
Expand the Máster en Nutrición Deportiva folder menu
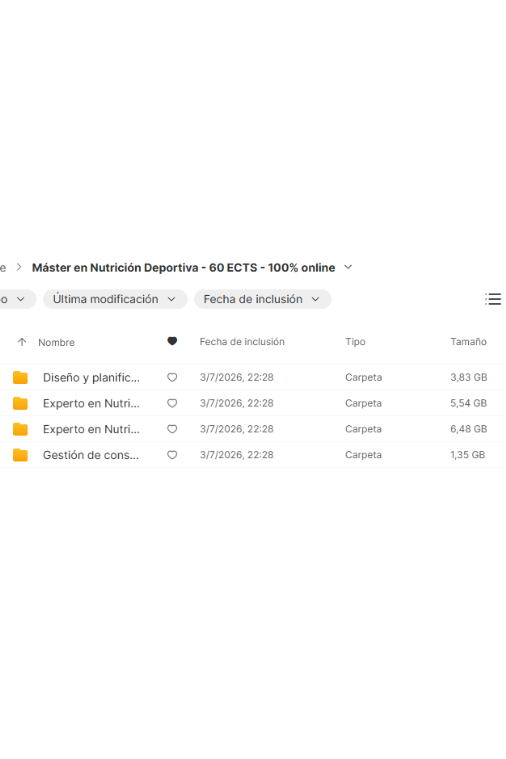[348, 267]
